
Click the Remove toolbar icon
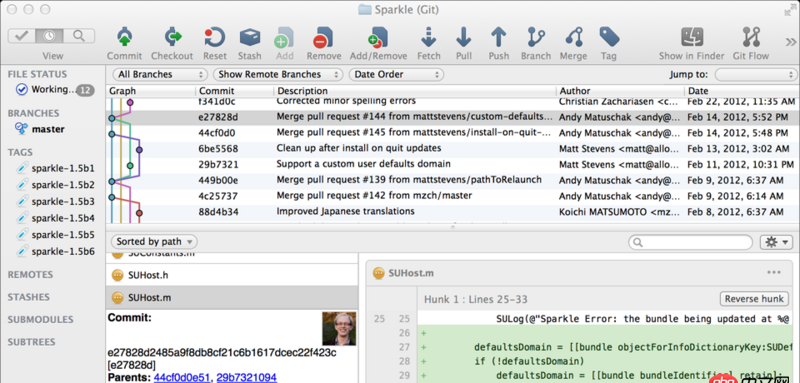pos(323,37)
